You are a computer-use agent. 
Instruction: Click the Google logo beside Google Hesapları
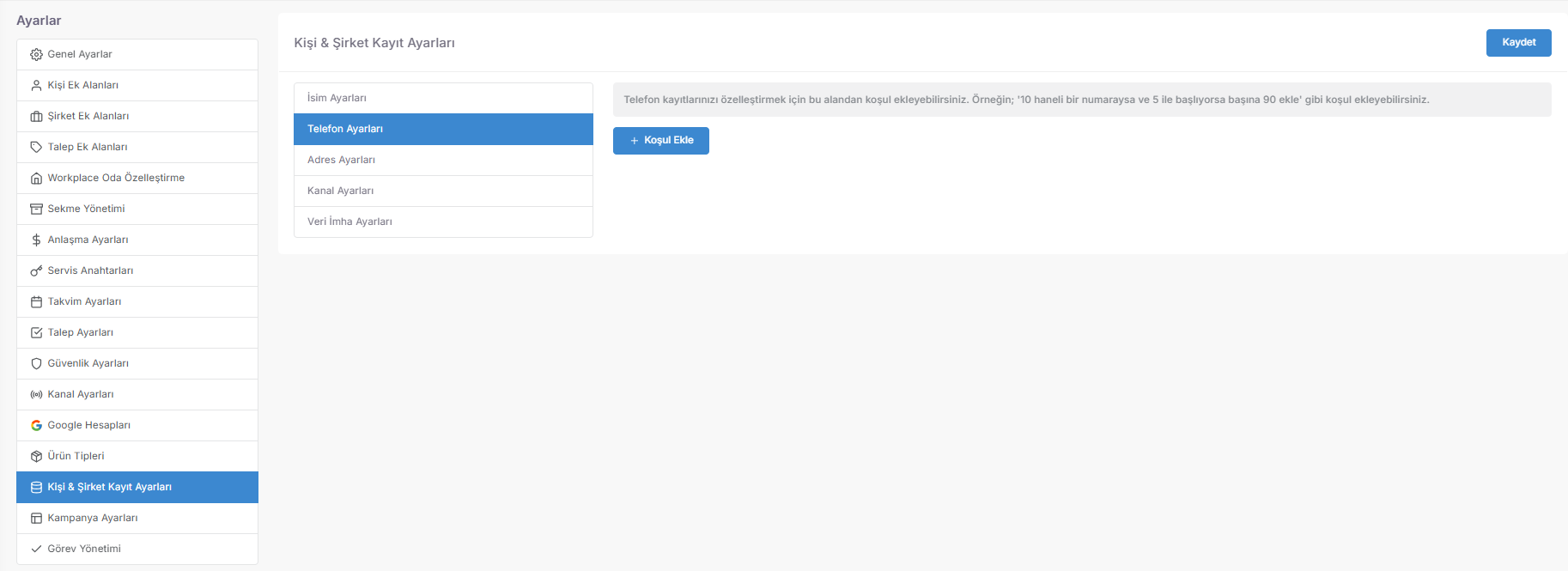36,425
